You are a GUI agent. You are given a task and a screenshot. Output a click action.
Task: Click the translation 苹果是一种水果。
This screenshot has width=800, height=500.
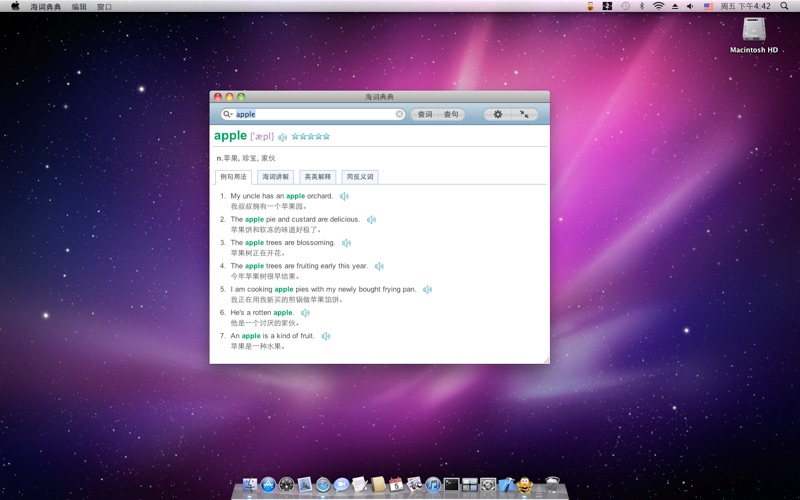257,346
